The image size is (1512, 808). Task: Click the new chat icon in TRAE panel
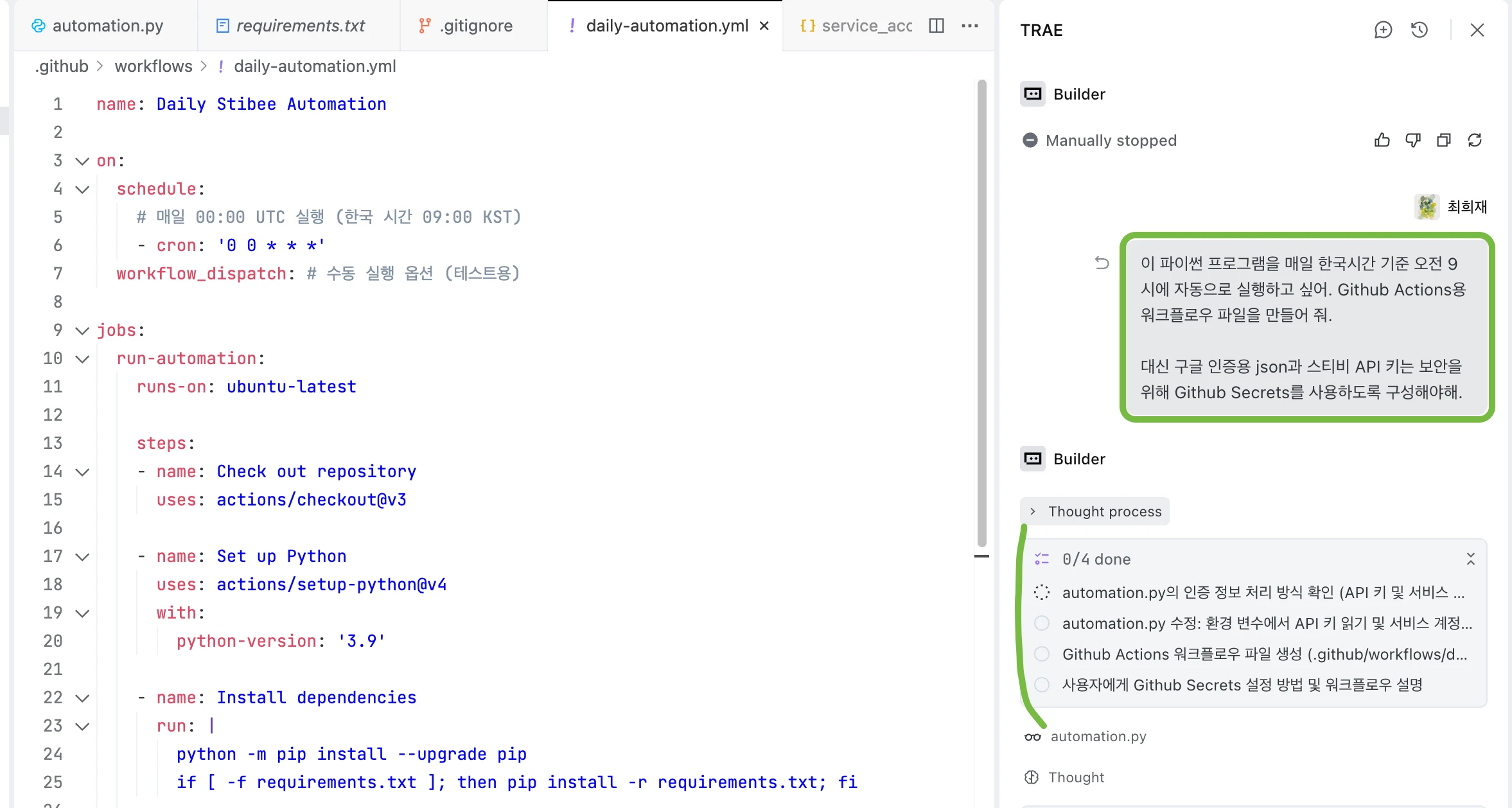(x=1383, y=30)
